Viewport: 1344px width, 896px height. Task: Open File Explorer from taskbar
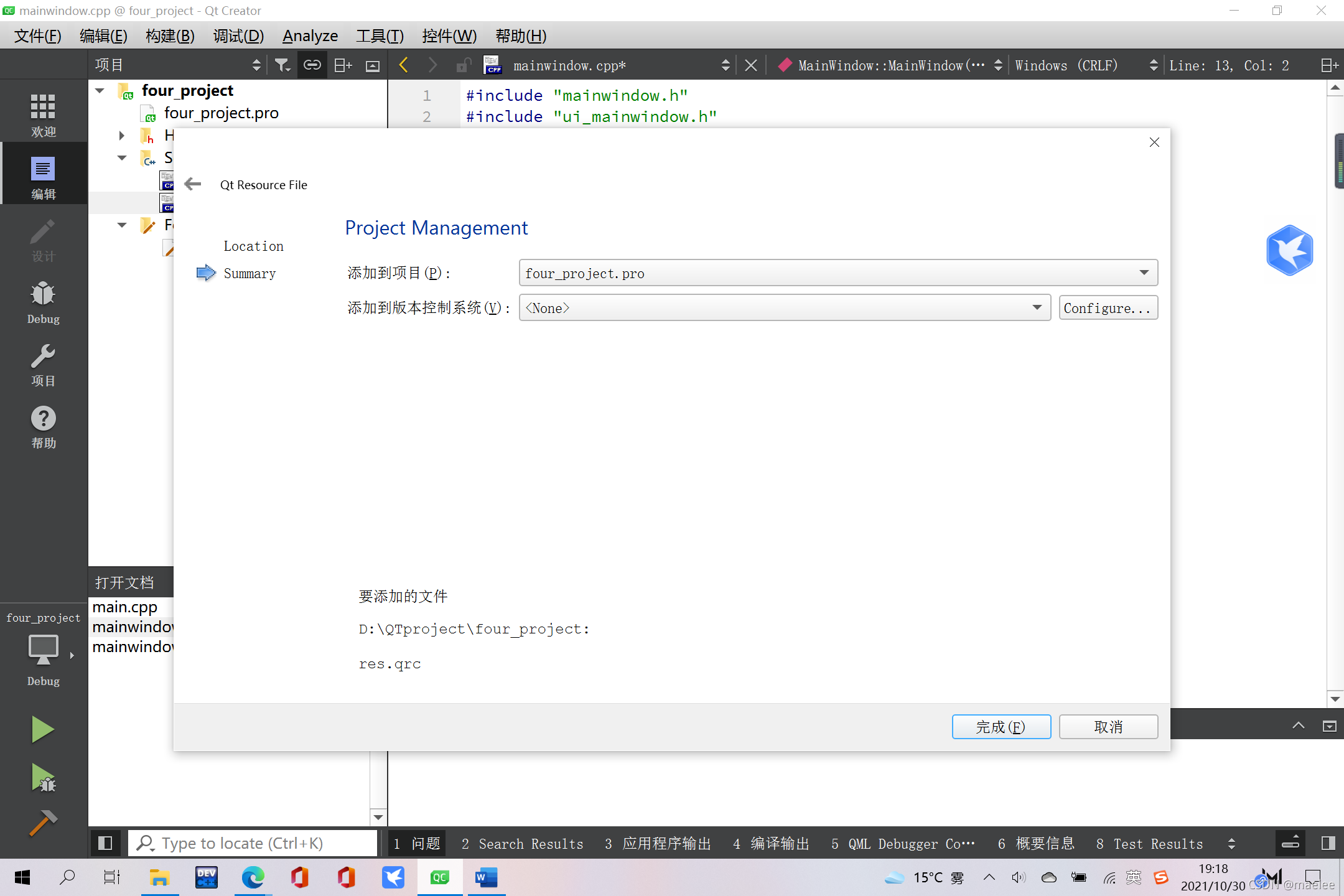159,877
